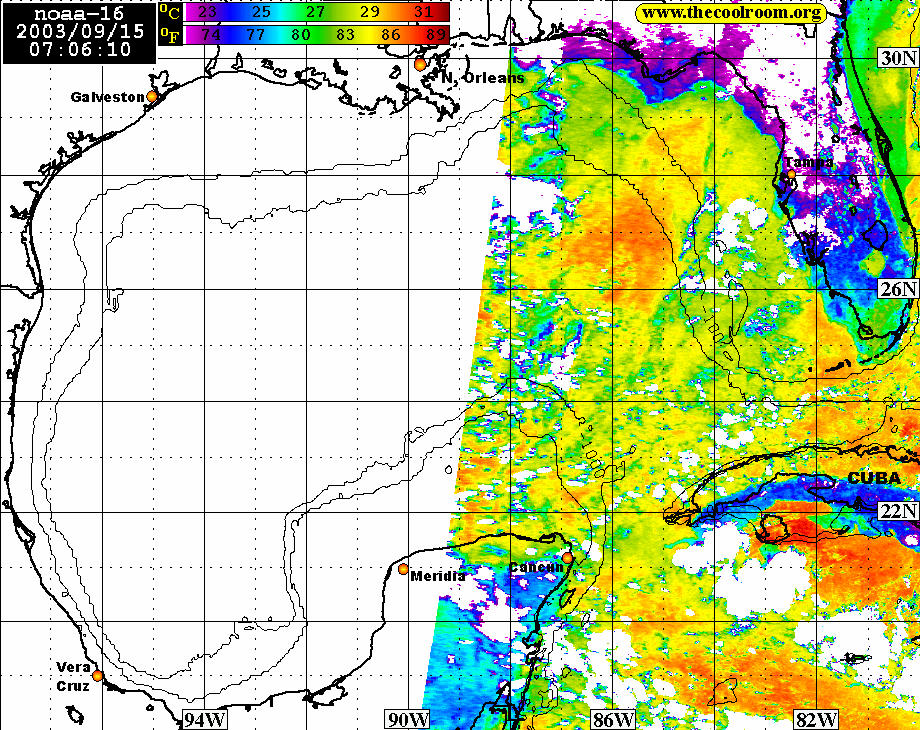Click the 07:06:10 time text
The height and width of the screenshot is (730, 920).
(80, 49)
